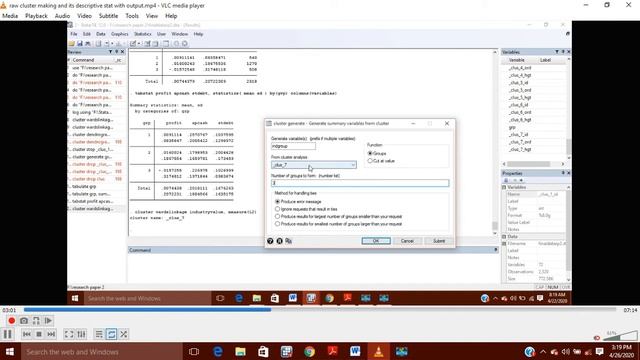
Task: Stop playback with the Stop button
Action: [39, 334]
